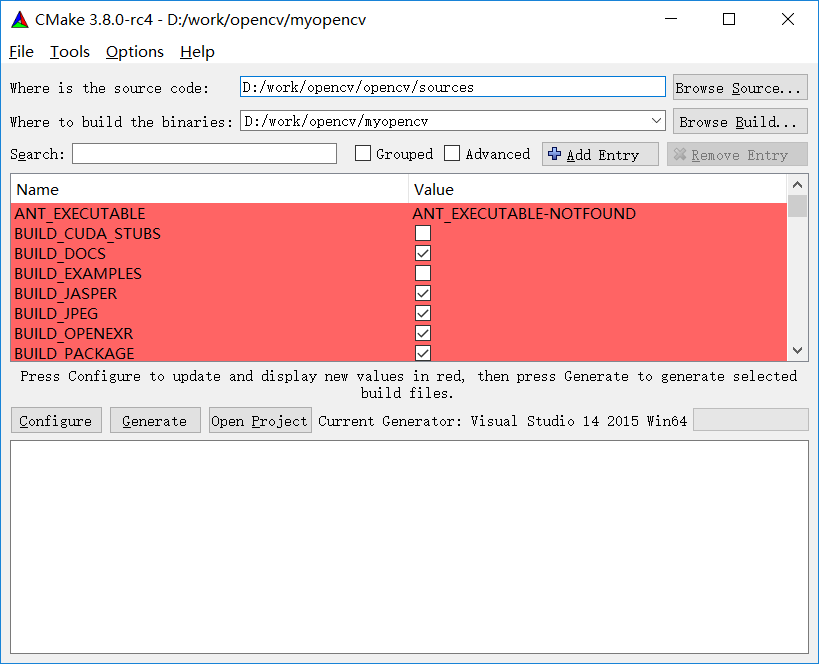
Task: Select the BUILD_JPEG row name
Action: [56, 313]
